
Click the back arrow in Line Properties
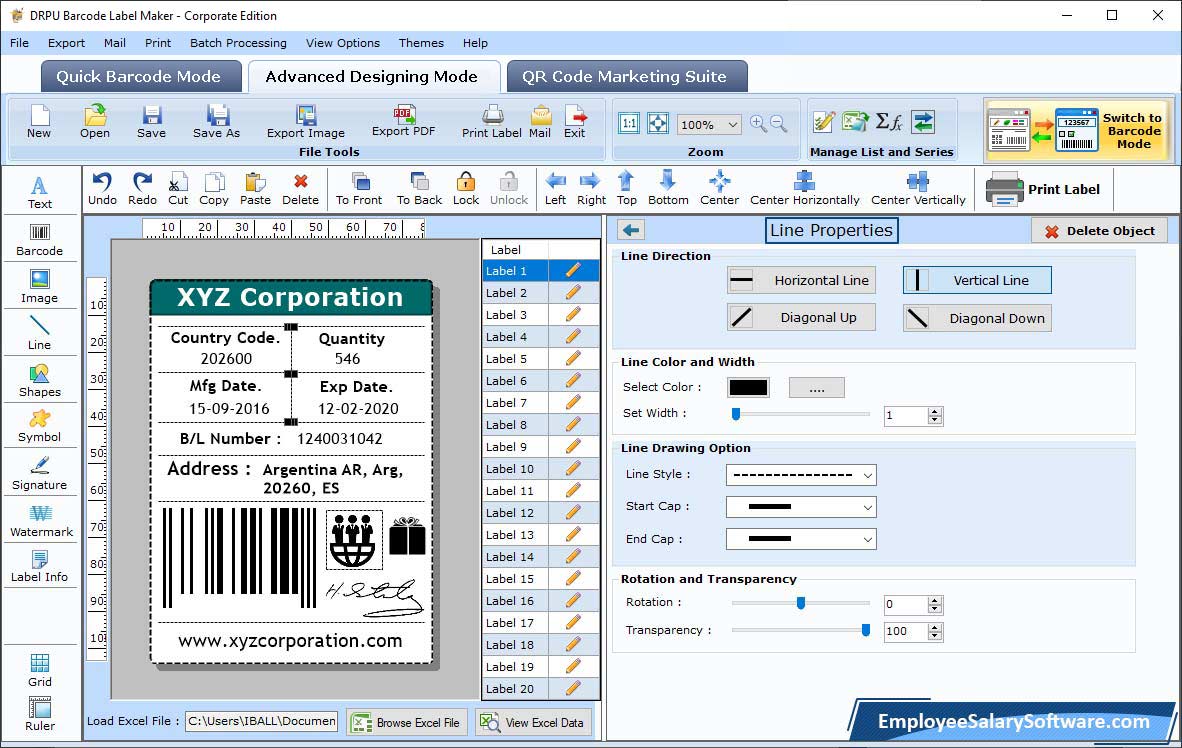coord(631,230)
